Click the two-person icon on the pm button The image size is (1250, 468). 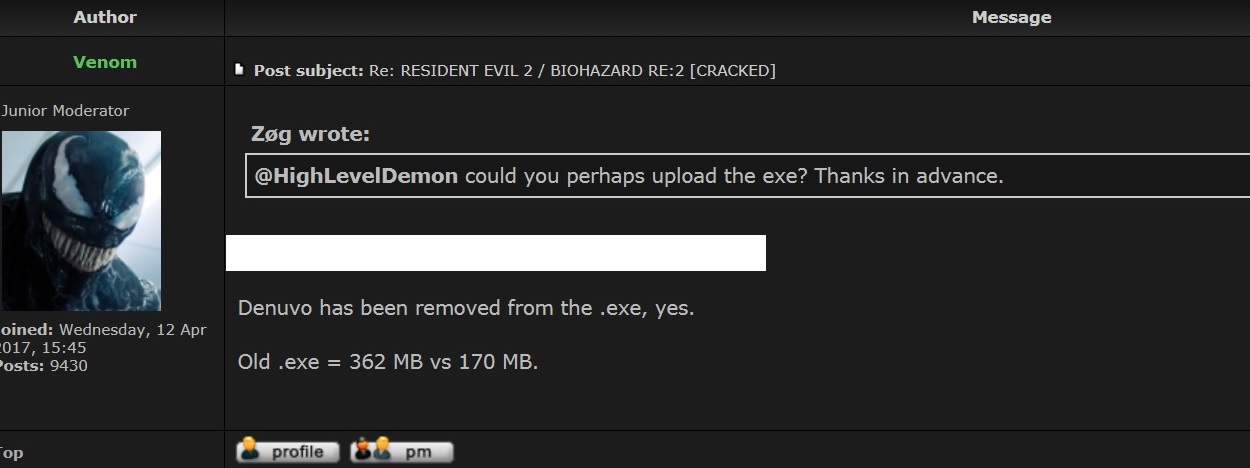373,450
